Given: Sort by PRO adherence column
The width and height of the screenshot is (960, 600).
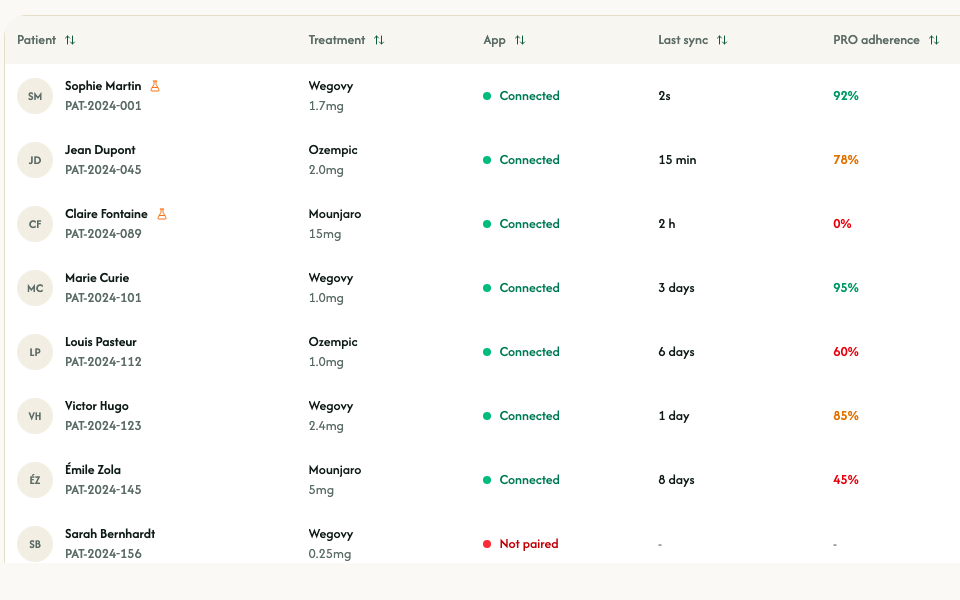Looking at the screenshot, I should point(934,40).
